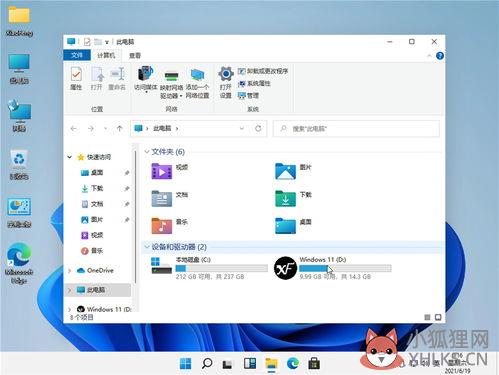Viewport: 499px width, 375px height.
Task: Switch to the Computer (计算机) tab
Action: pos(106,55)
